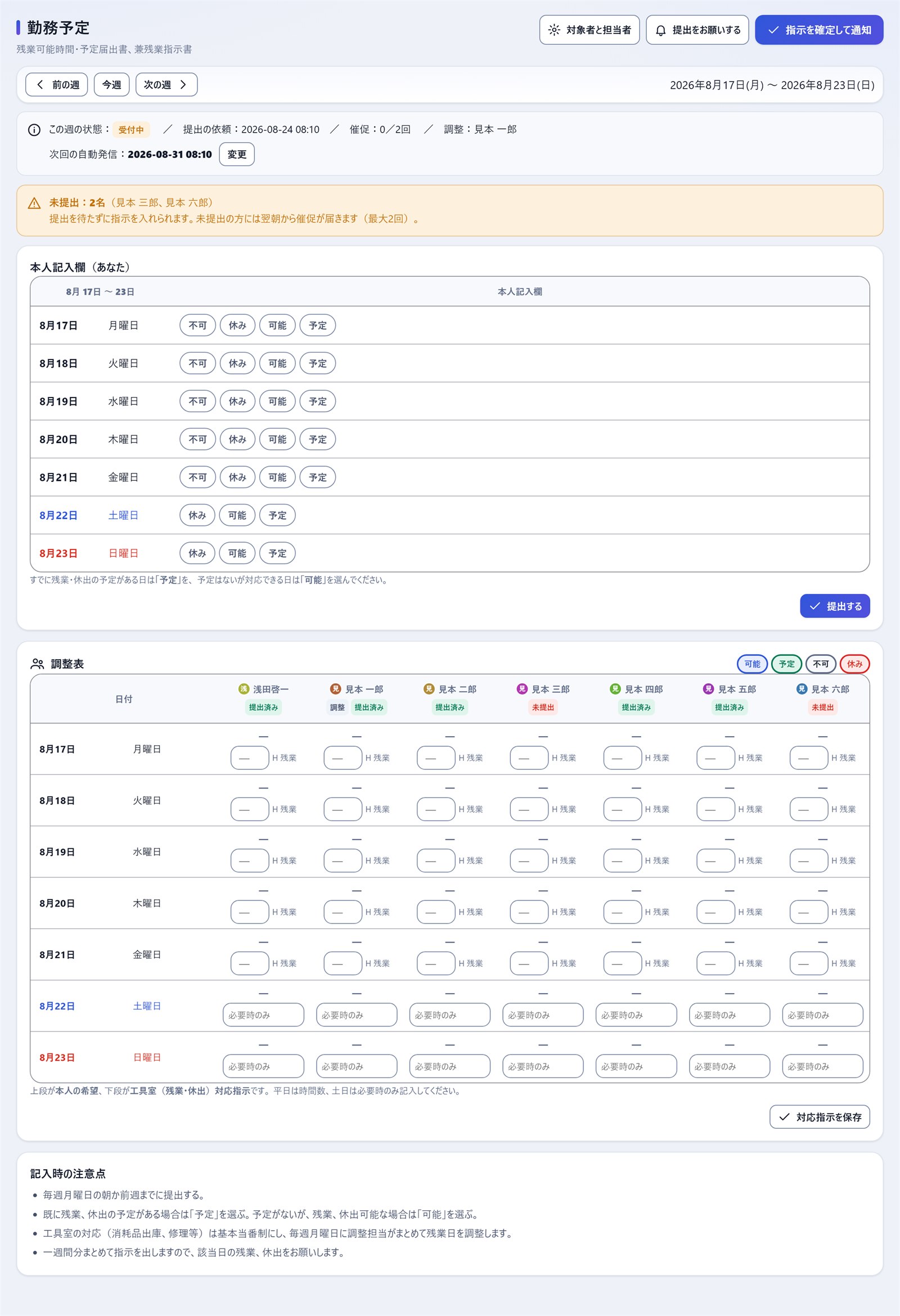Click the sun icon on 対象者と担当者 button

554,30
